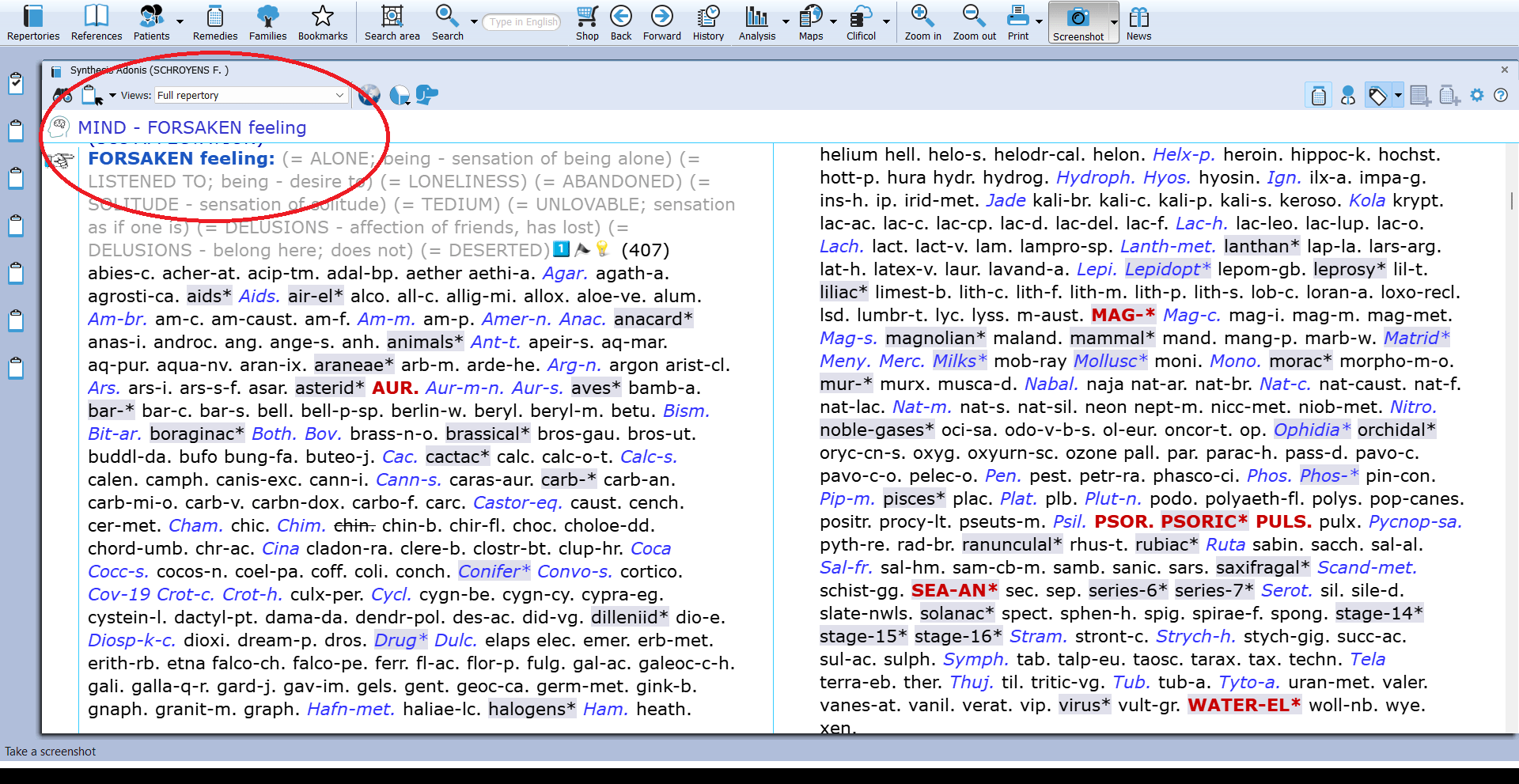Expand the Analysis dropdown arrow
This screenshot has height=784, width=1519.
click(786, 22)
